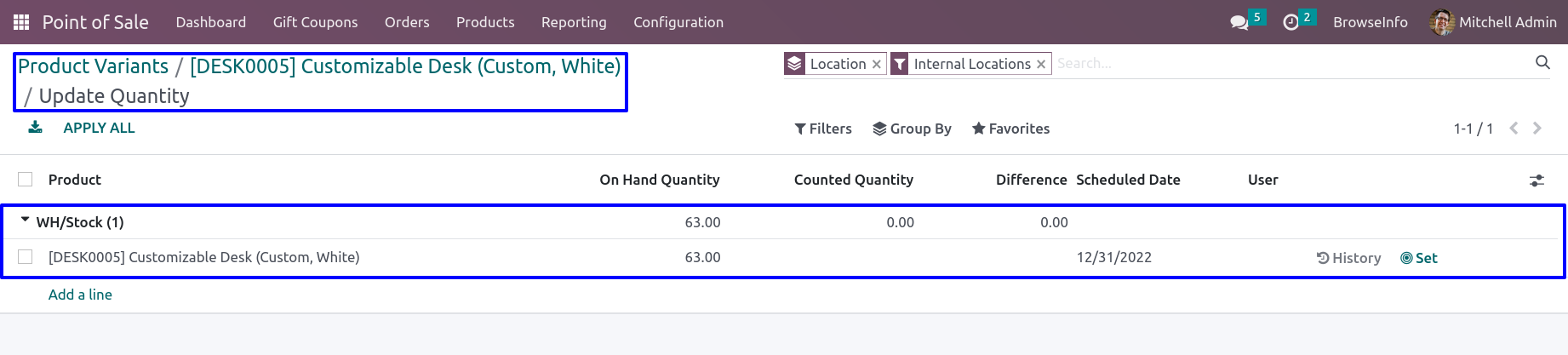Click the download export icon
This screenshot has width=1568, height=355.
pos(35,128)
